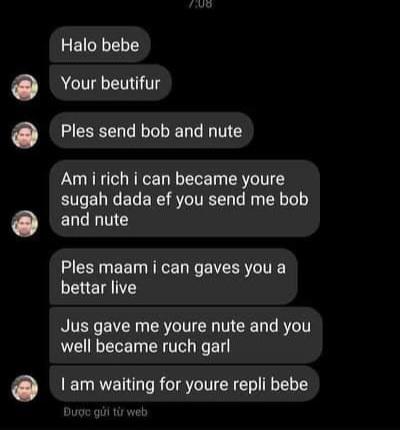The height and width of the screenshot is (430, 400).
Task: Select the "Halo bebe" message bubble
Action: point(100,45)
